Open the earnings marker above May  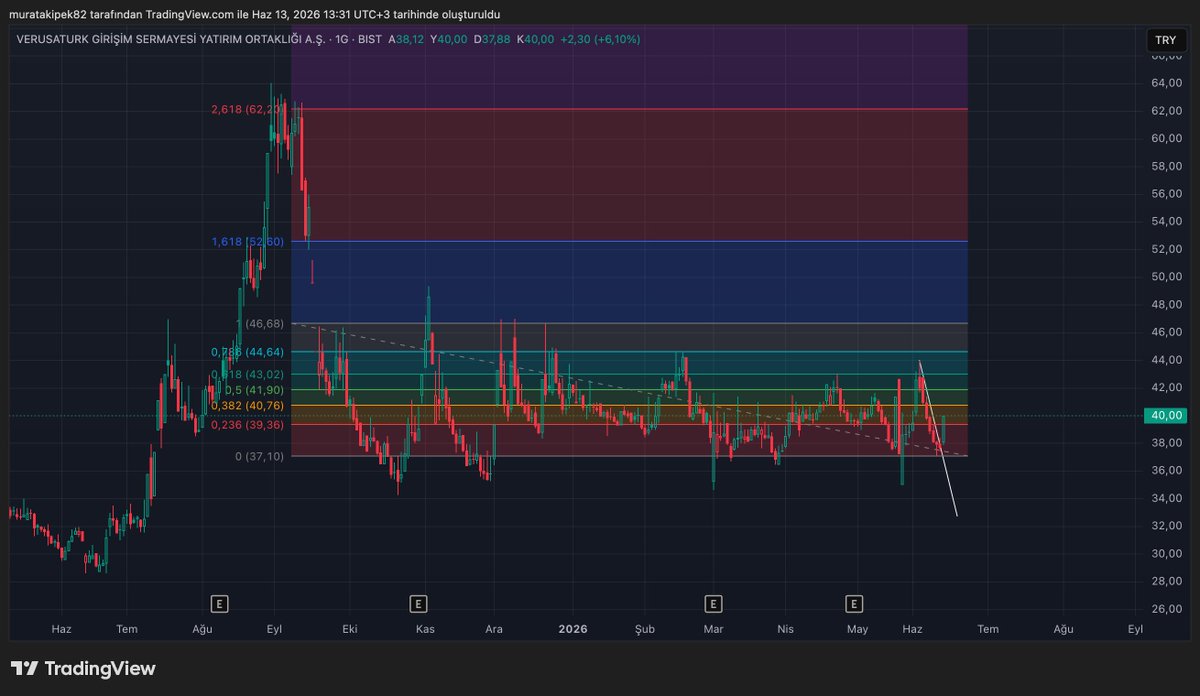click(854, 603)
